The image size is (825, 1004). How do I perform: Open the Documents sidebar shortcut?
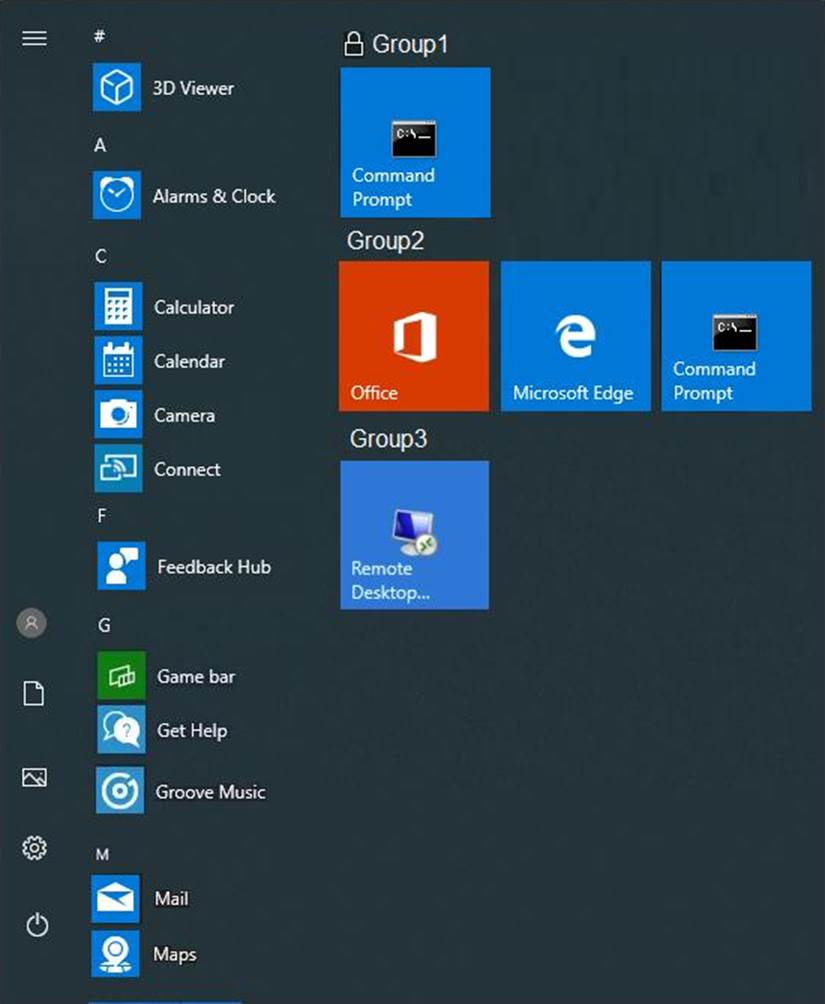[x=34, y=694]
